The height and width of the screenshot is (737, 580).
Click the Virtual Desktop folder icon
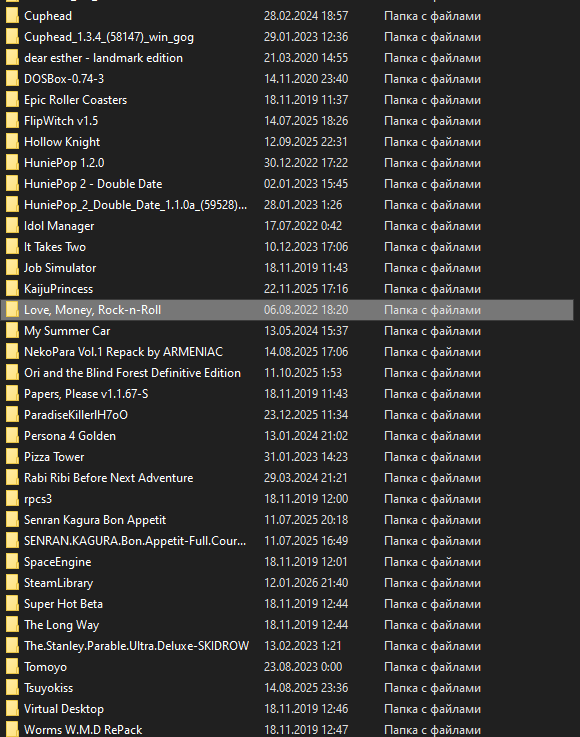pos(12,709)
